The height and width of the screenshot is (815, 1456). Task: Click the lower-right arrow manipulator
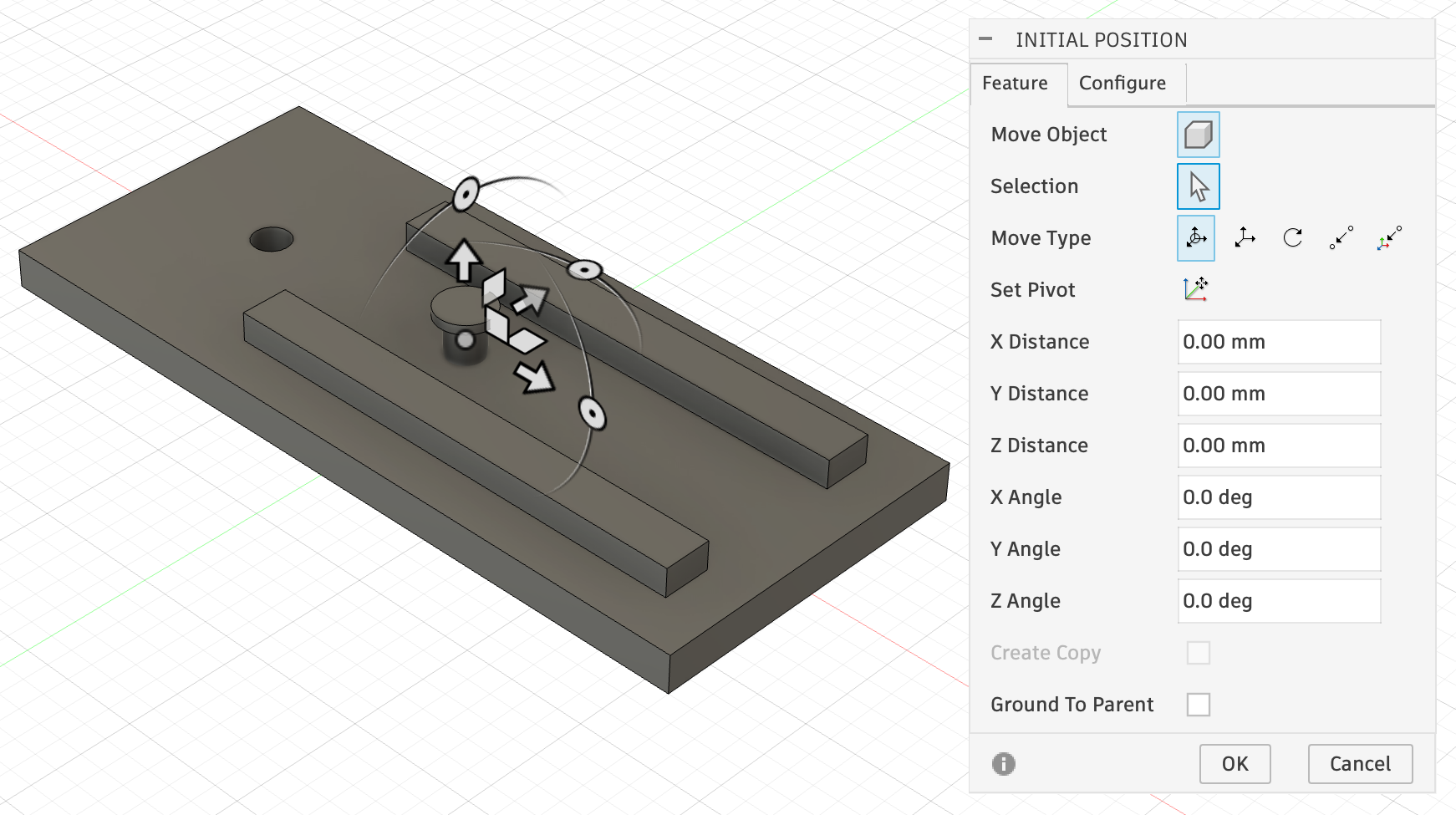[534, 377]
